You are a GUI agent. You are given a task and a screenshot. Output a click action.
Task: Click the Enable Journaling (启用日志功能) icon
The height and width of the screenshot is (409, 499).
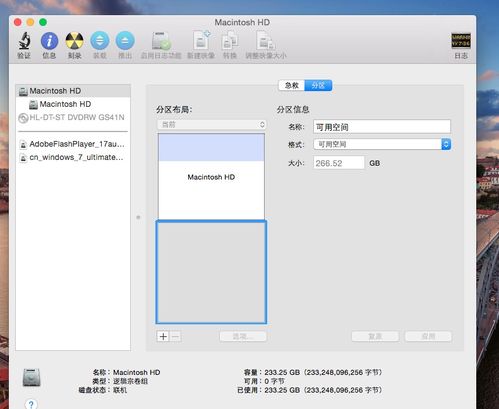coord(161,41)
